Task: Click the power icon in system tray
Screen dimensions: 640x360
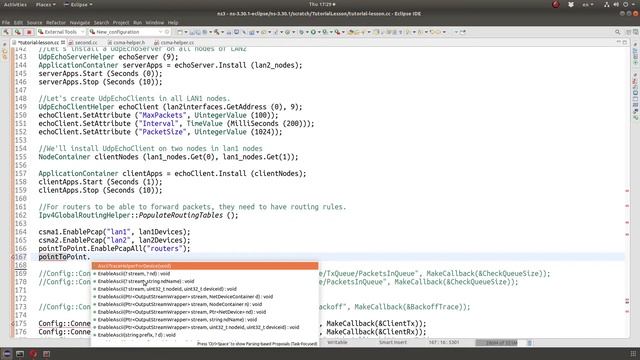Action: click(626, 4)
